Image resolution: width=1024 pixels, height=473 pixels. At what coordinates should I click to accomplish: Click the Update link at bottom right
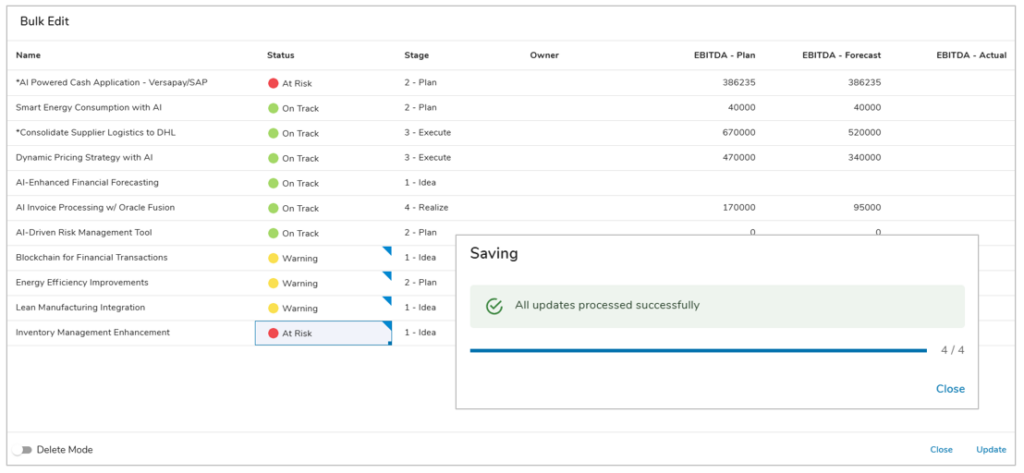click(x=991, y=449)
